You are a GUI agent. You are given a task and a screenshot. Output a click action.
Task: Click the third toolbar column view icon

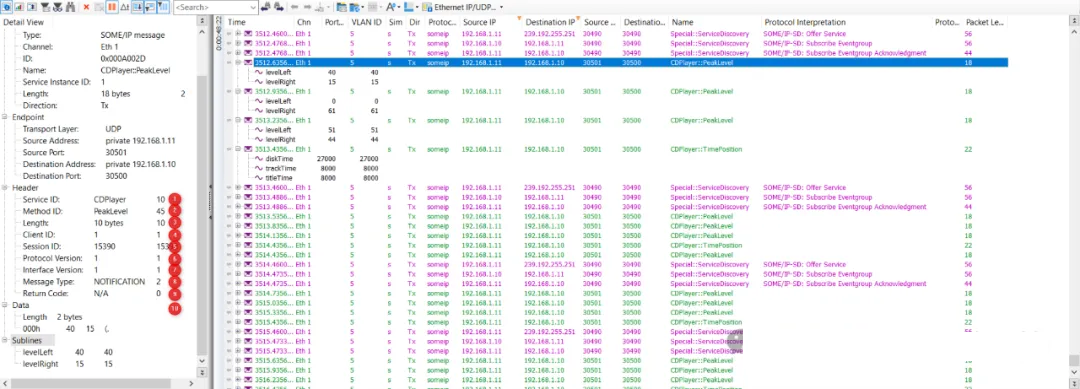click(x=31, y=7)
